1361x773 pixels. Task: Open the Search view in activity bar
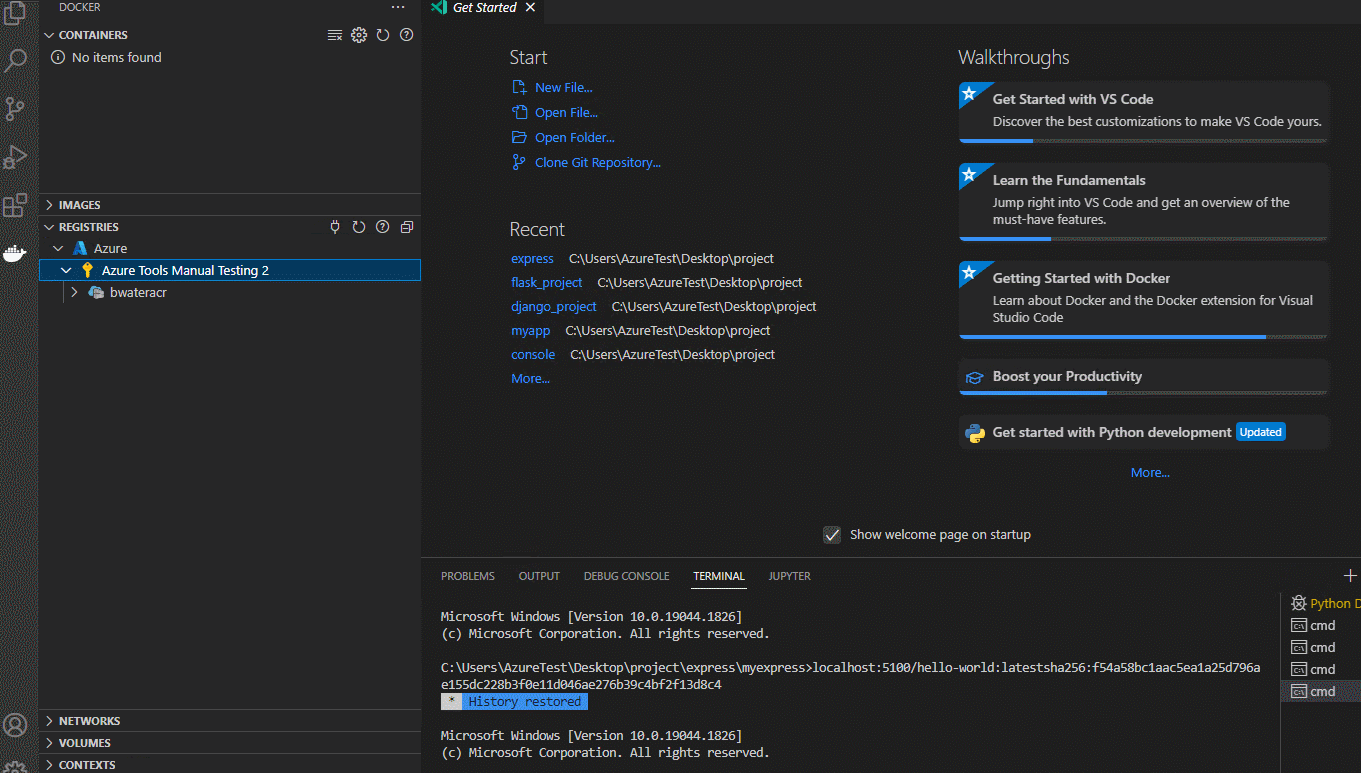coord(15,61)
